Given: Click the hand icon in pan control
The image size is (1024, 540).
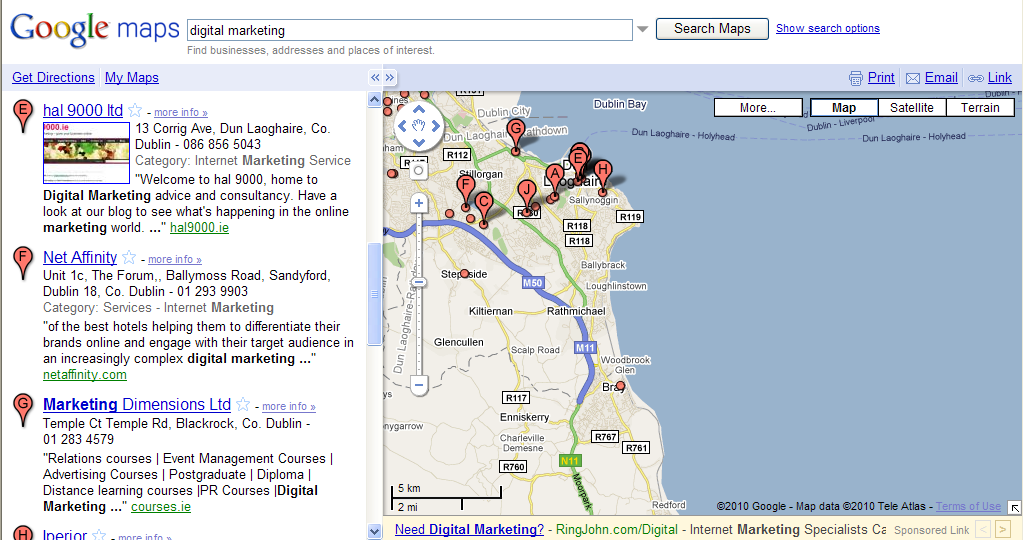Looking at the screenshot, I should pyautogui.click(x=419, y=126).
